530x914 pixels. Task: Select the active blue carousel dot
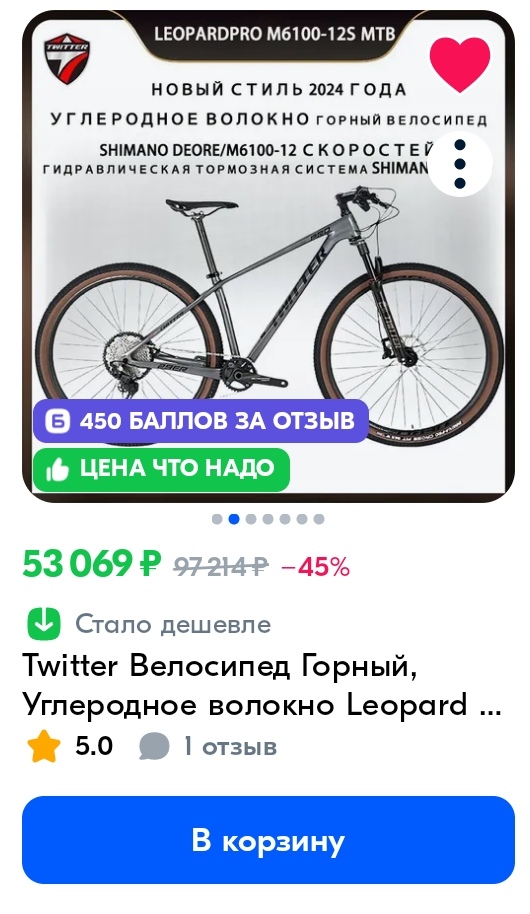point(234,519)
